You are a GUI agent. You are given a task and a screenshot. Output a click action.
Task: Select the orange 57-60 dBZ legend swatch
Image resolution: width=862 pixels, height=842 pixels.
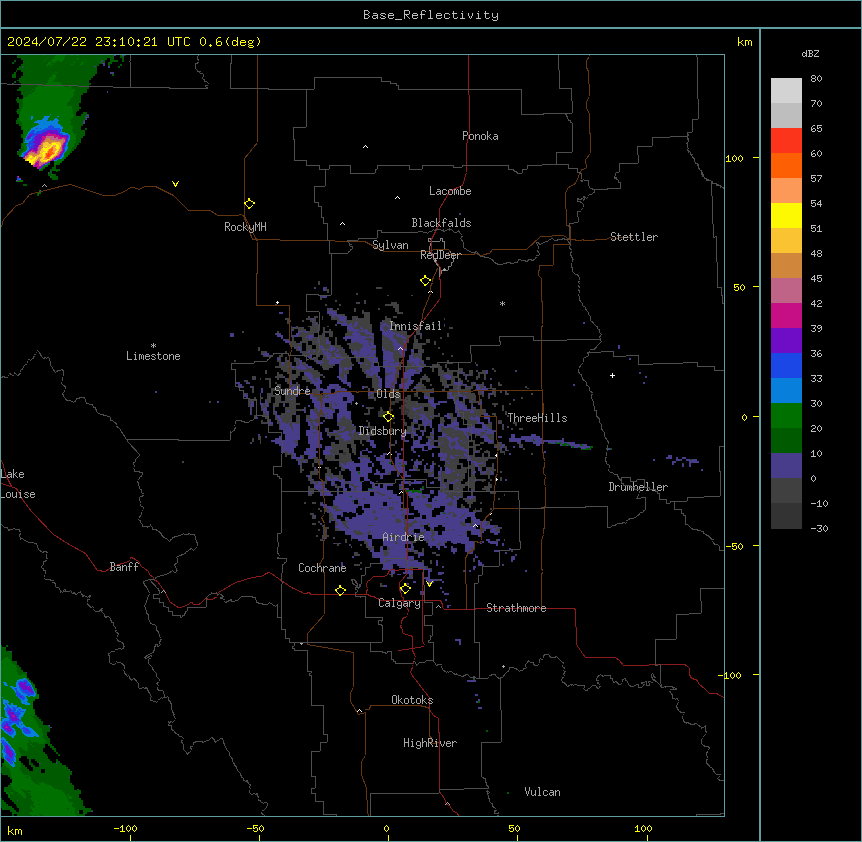[x=786, y=165]
